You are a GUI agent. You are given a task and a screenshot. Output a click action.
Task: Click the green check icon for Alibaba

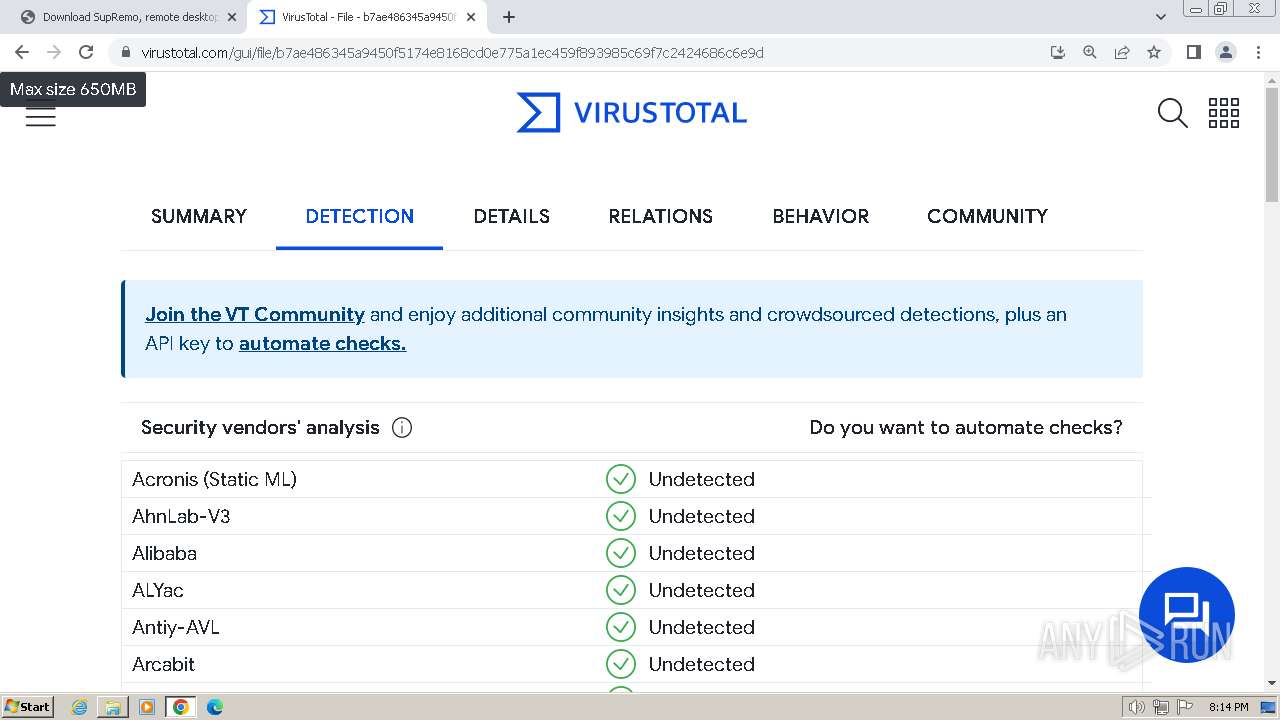621,553
